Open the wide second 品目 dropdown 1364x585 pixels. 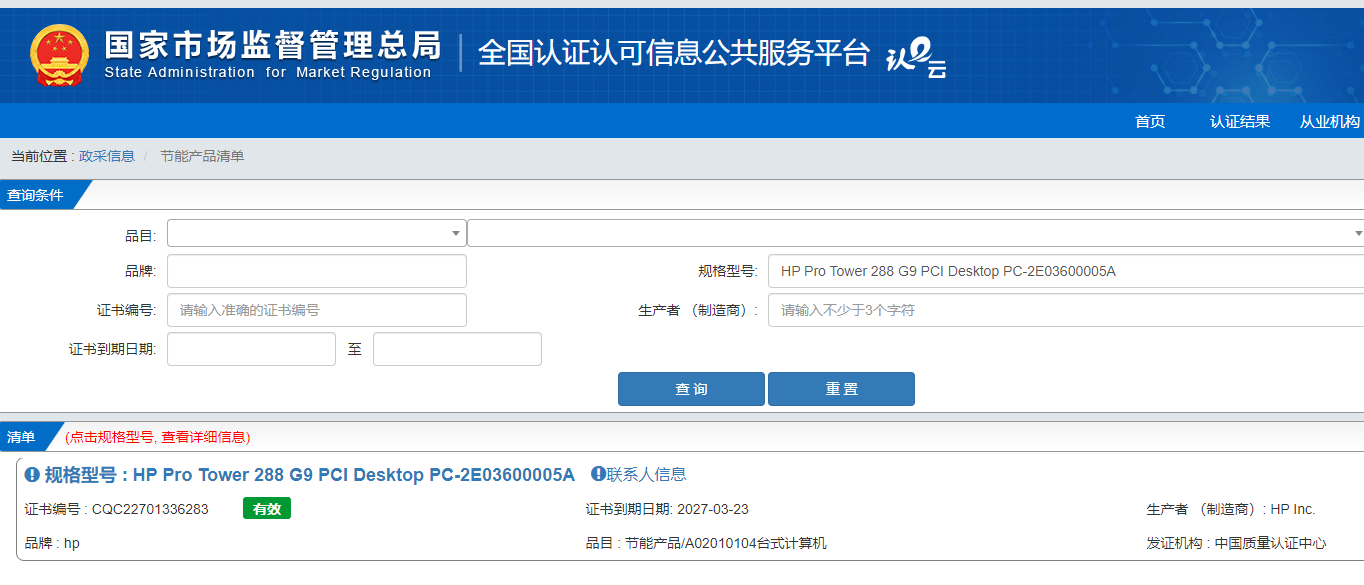coord(915,233)
